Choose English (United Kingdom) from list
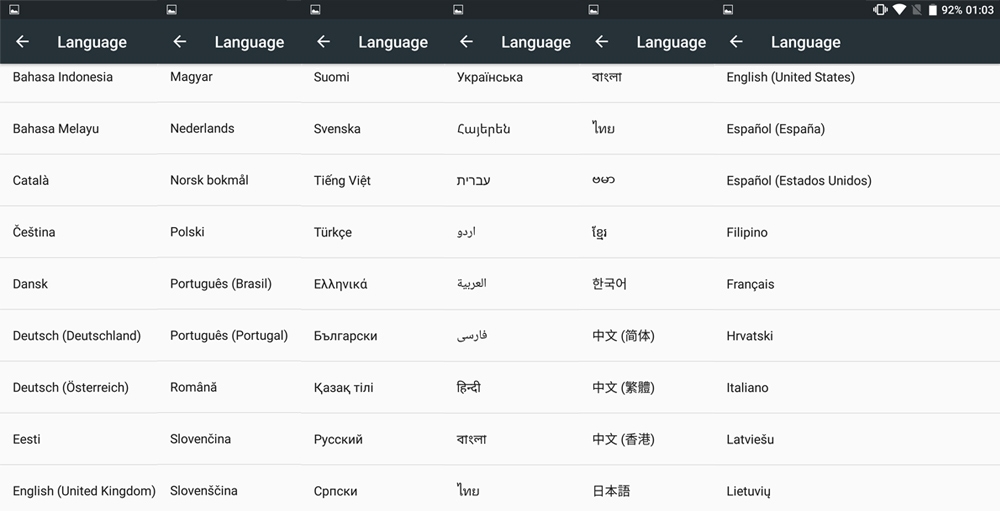1000x511 pixels. tap(84, 491)
